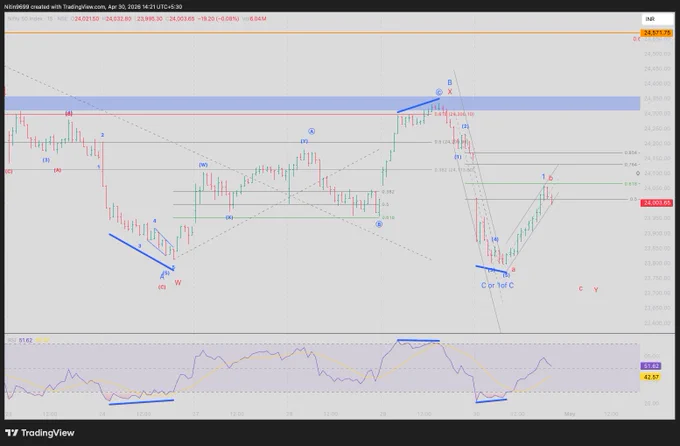
Task: Click the green 0.618 level label at right
Action: (x=631, y=184)
